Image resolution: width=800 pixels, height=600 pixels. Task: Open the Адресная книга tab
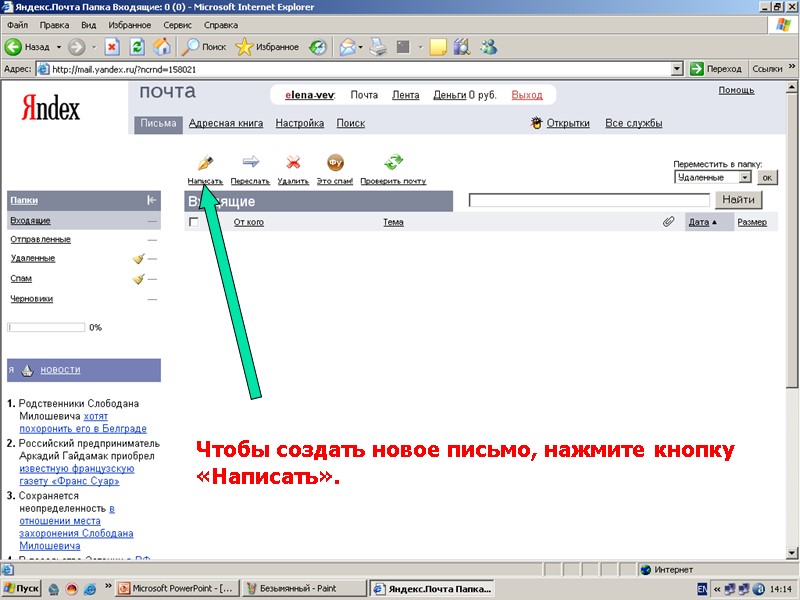click(226, 123)
